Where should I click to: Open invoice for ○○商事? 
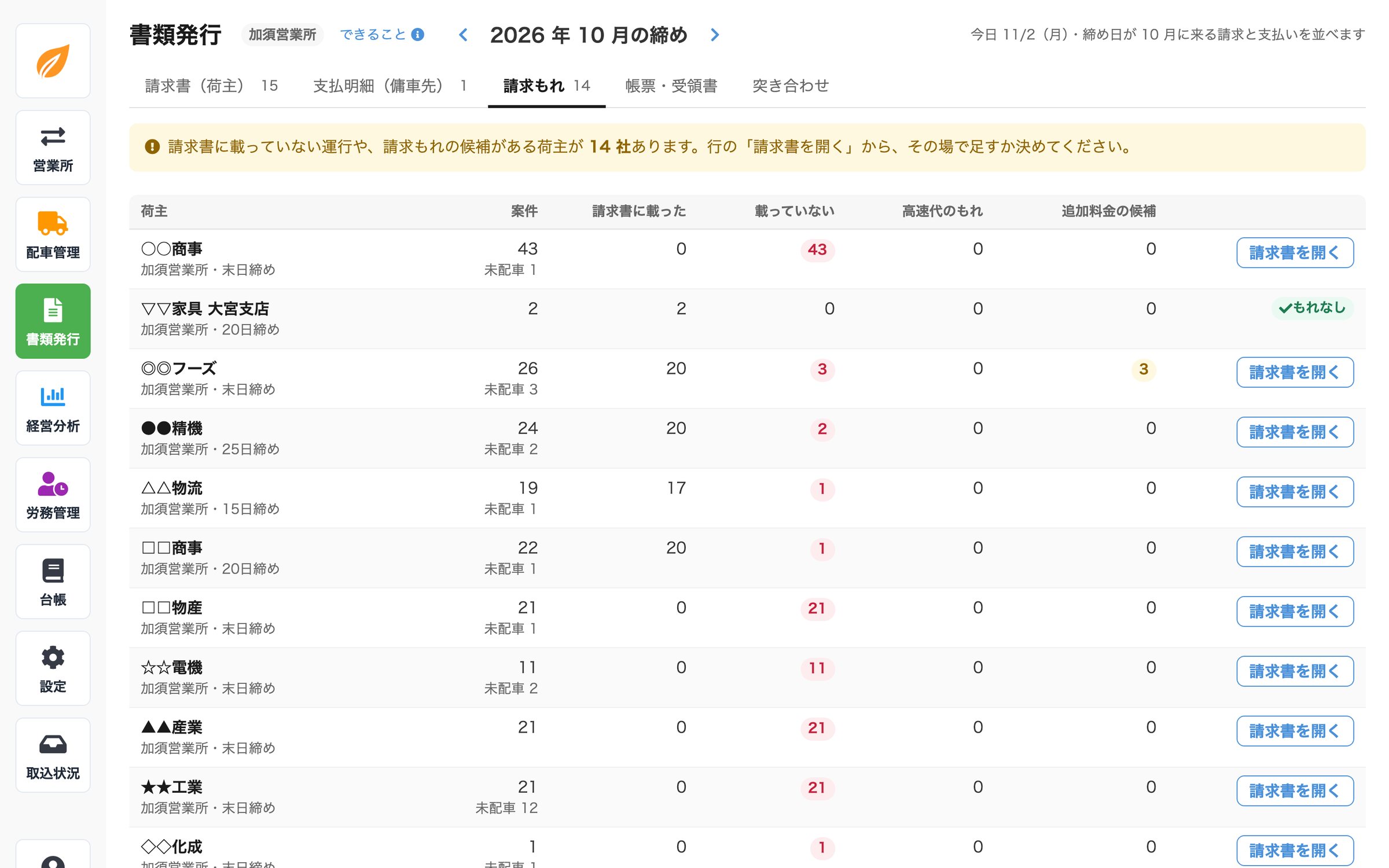pyautogui.click(x=1295, y=252)
